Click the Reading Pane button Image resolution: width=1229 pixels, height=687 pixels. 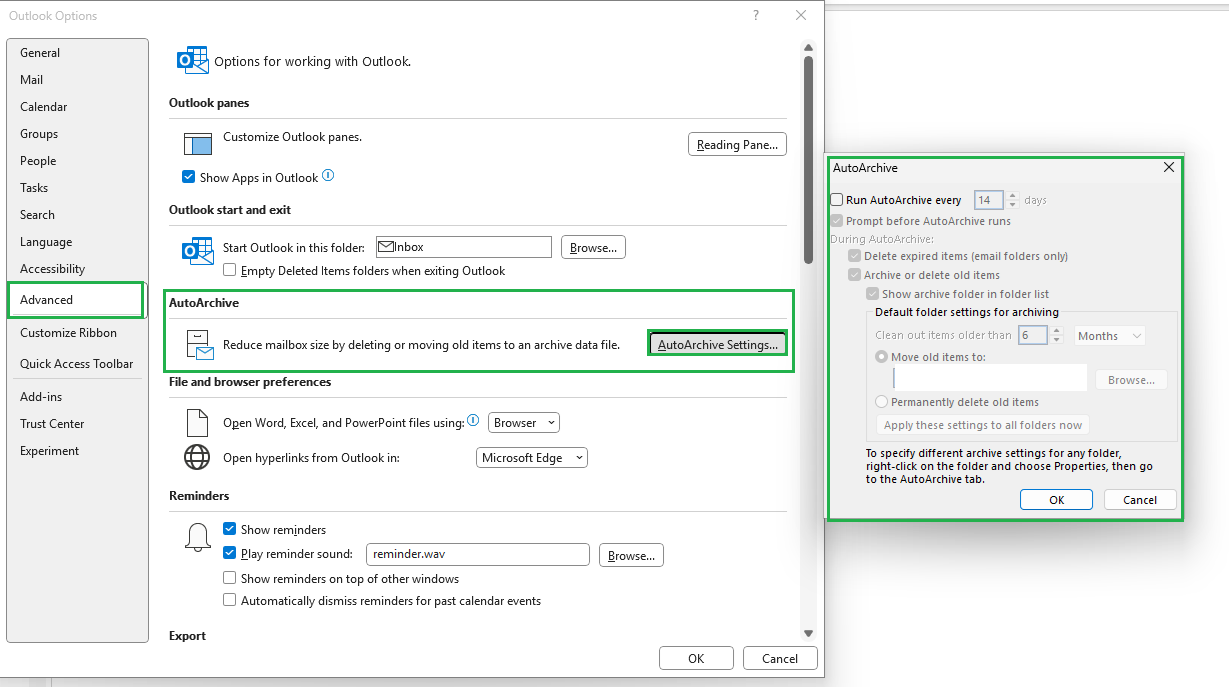point(737,145)
